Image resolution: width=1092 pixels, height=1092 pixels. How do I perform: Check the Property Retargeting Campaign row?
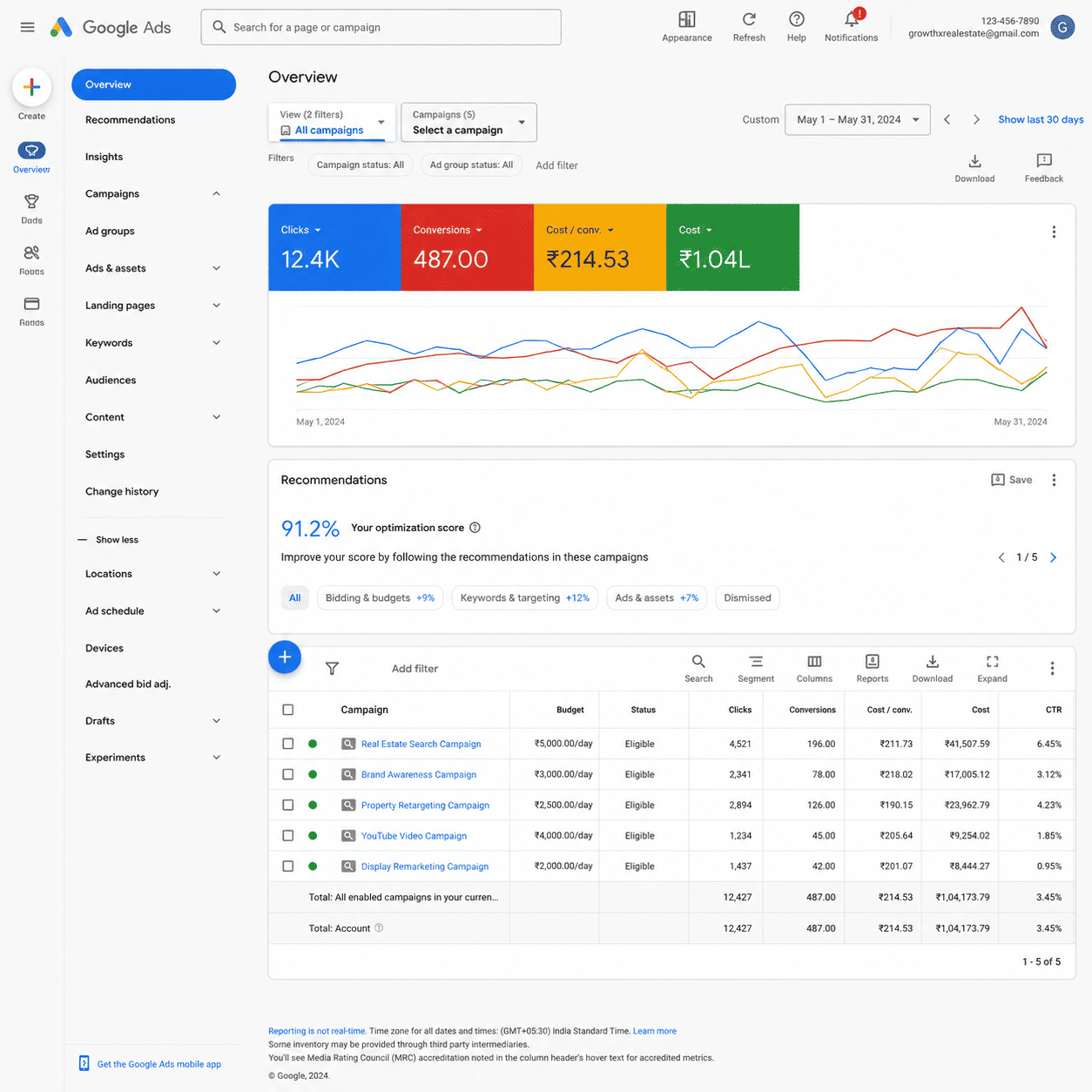coord(288,805)
